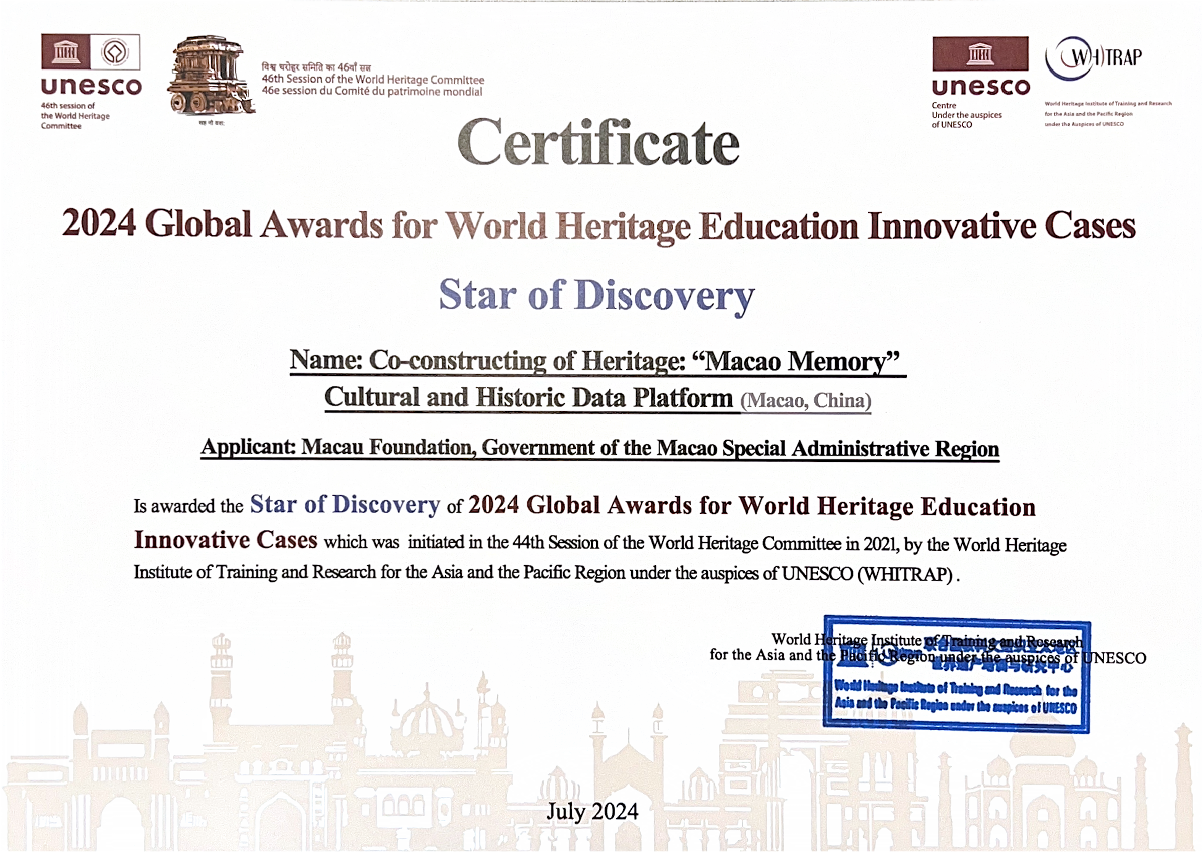1203x852 pixels.
Task: Select the "2024 Global Awards" bold title line
Action: point(598,225)
